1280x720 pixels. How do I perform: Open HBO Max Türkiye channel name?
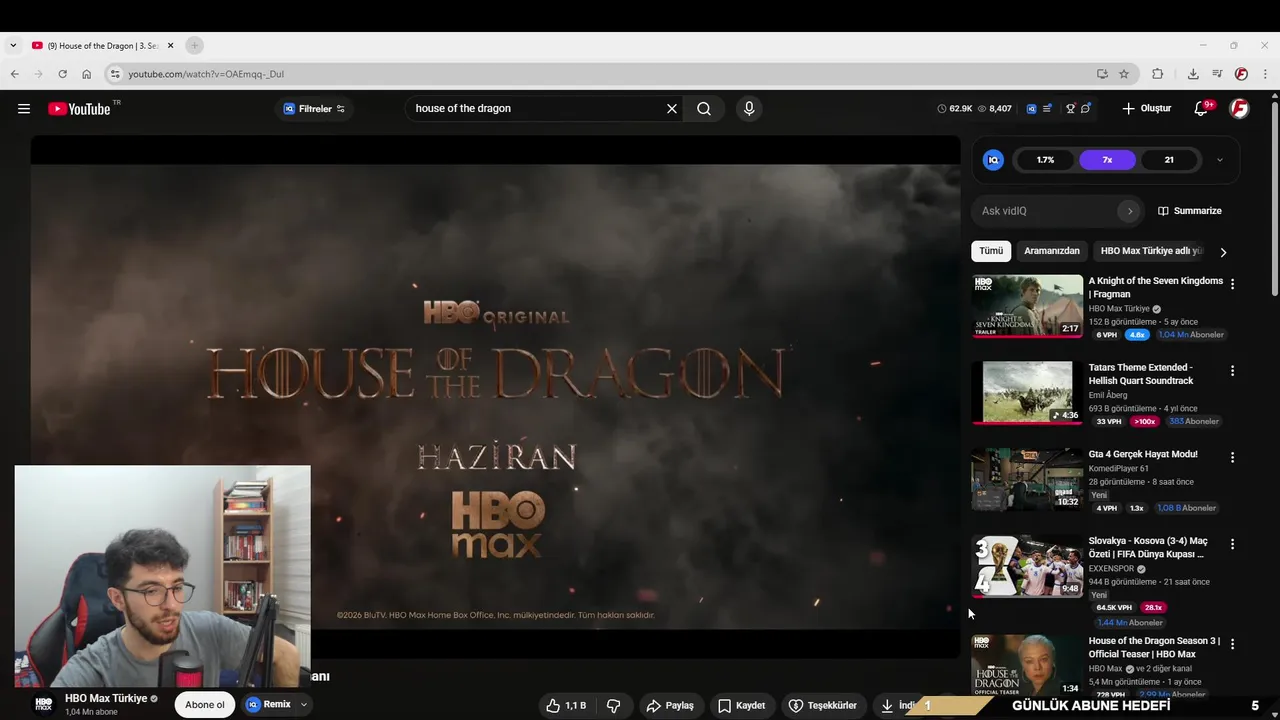(106, 699)
